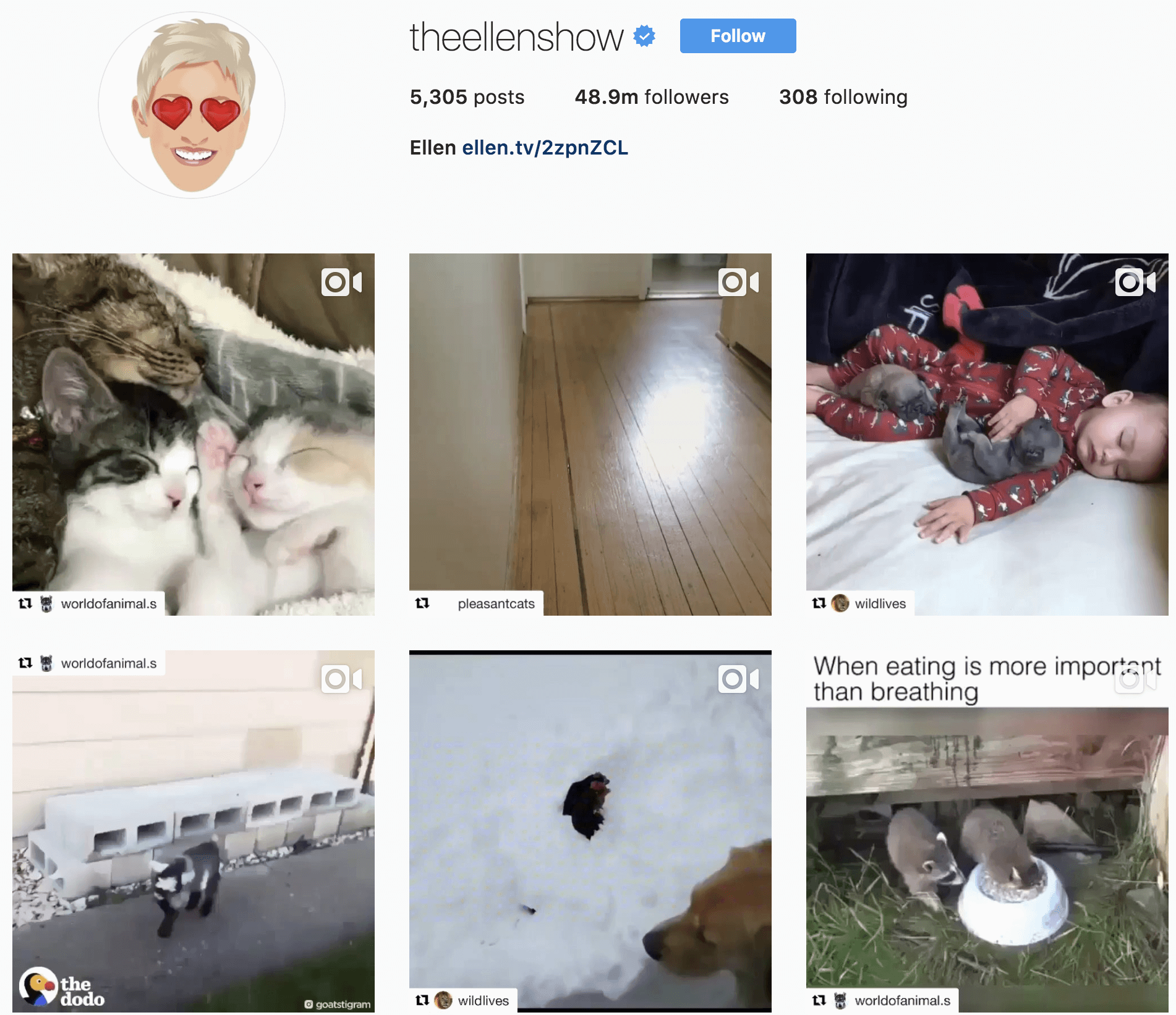The width and height of the screenshot is (1176, 1015).
Task: Click the wildlives label on snow video
Action: point(484,1001)
